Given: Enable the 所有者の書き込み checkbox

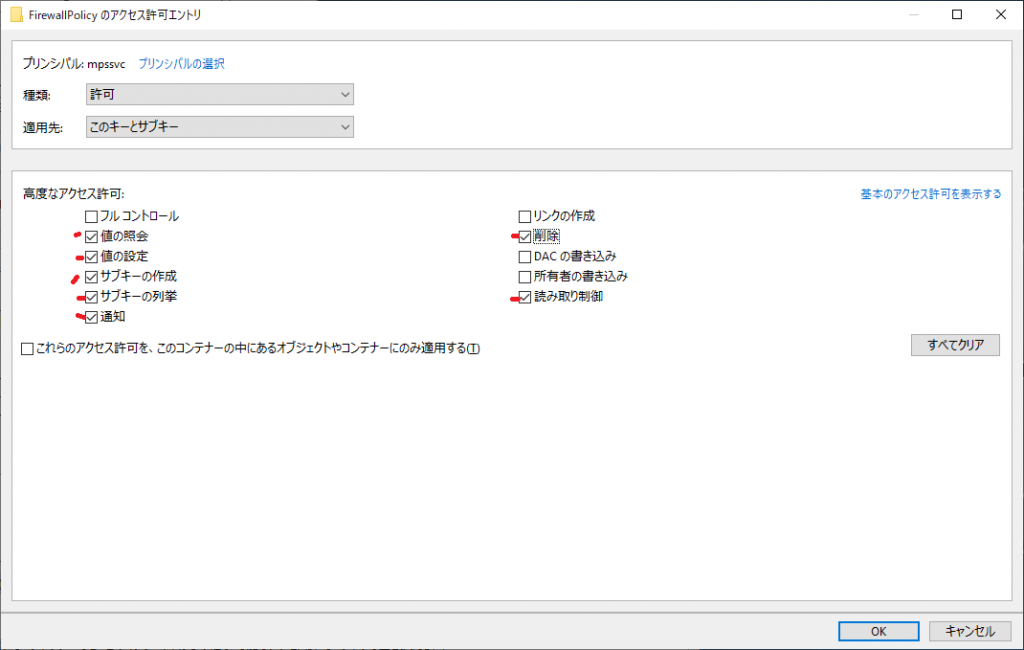Looking at the screenshot, I should (x=524, y=277).
